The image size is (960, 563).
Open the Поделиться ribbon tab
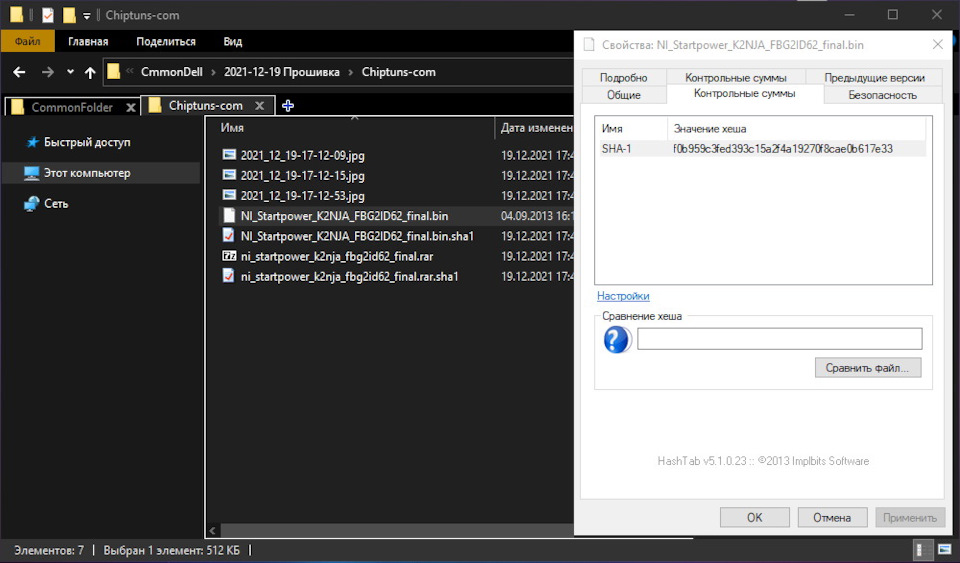pyautogui.click(x=166, y=42)
